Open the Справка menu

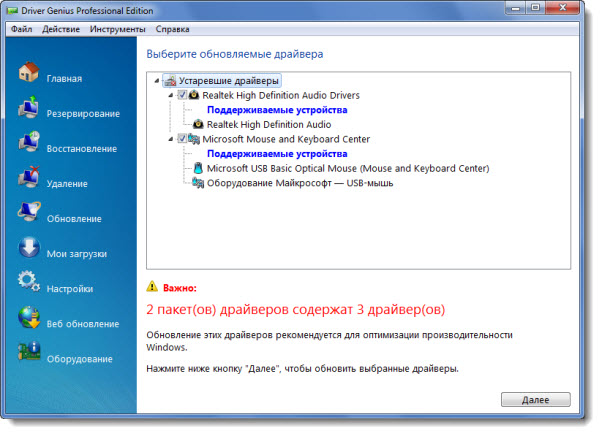[x=172, y=29]
